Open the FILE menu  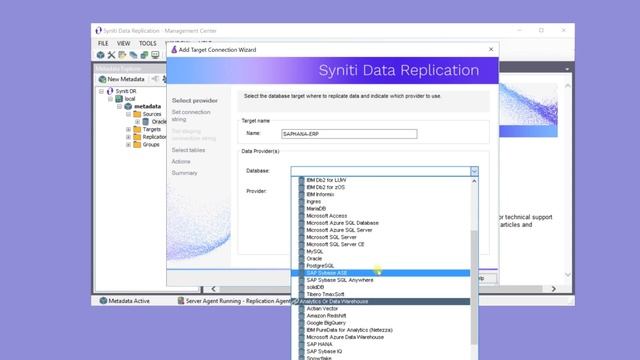coord(103,43)
